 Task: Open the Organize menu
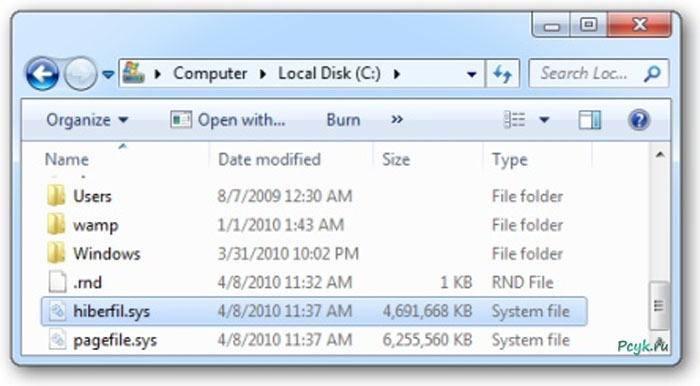(87, 120)
